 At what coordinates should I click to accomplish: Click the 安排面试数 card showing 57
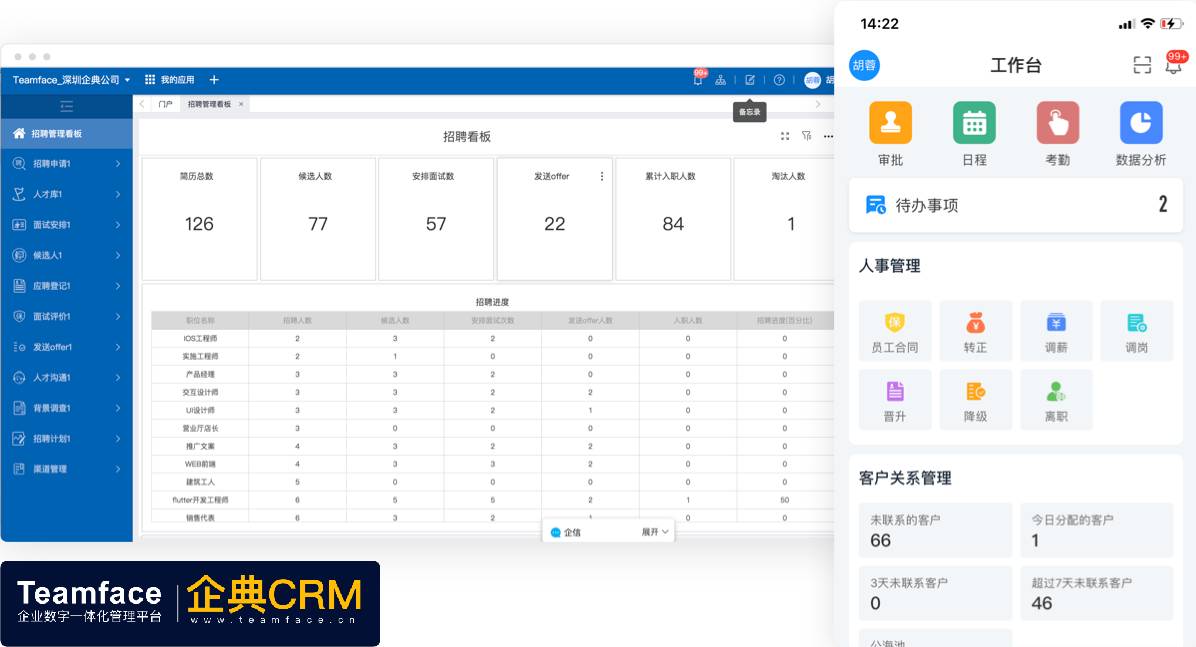click(436, 219)
